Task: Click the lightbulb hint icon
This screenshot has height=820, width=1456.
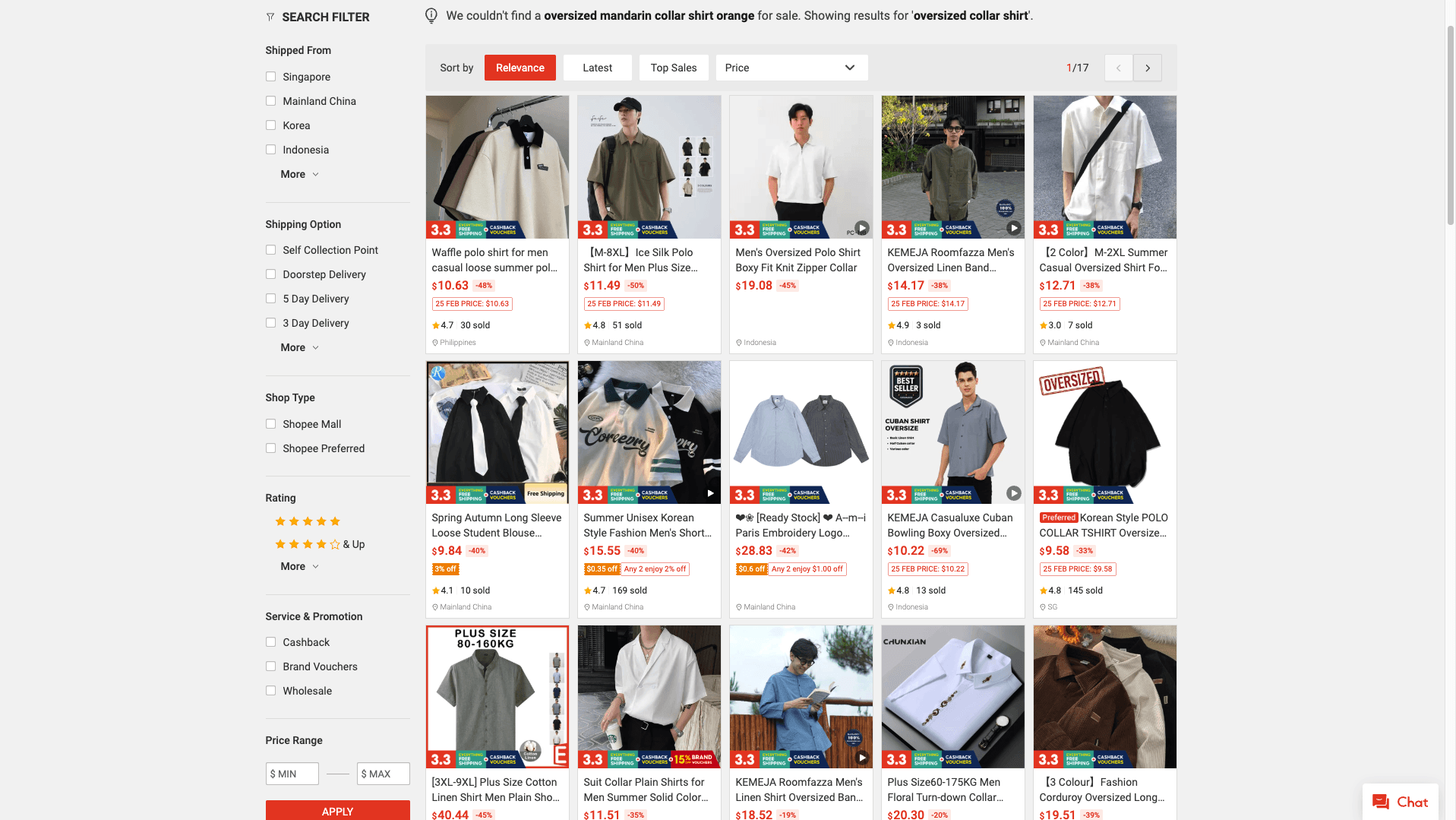Action: tap(431, 15)
